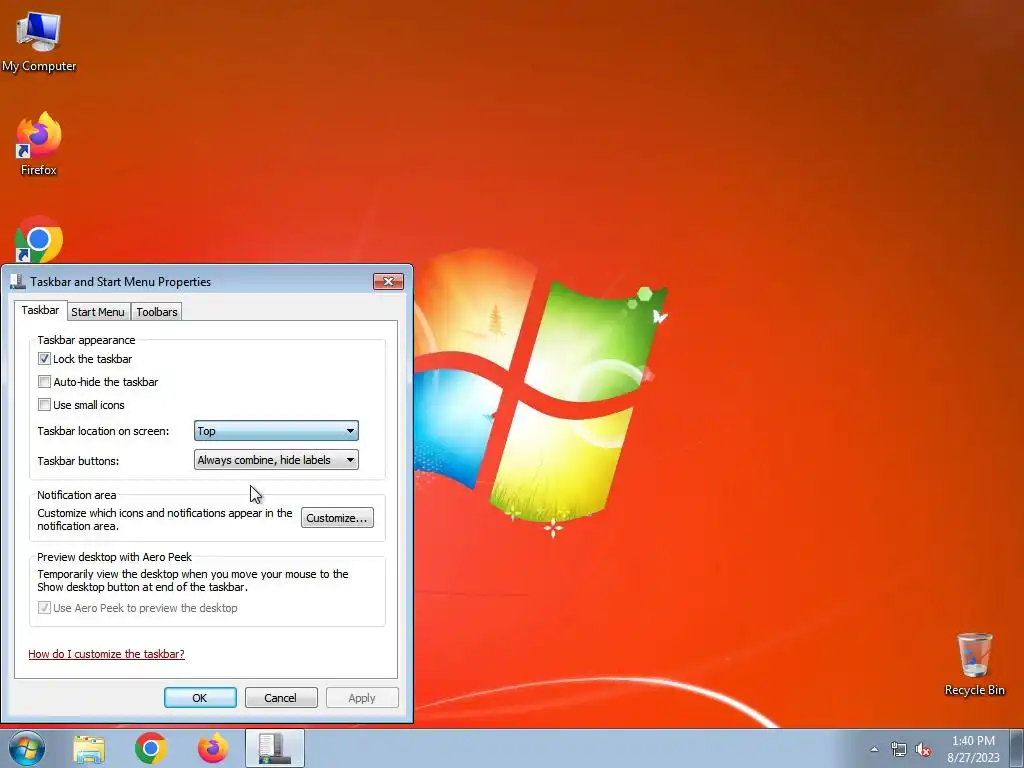Open the network tray icon
1024x768 pixels.
[899, 749]
